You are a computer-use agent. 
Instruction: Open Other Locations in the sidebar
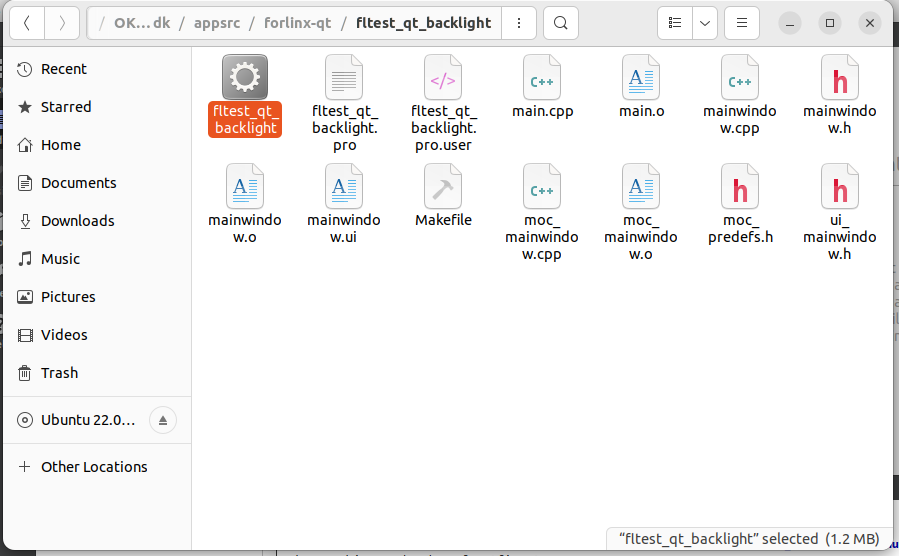pyautogui.click(x=94, y=467)
